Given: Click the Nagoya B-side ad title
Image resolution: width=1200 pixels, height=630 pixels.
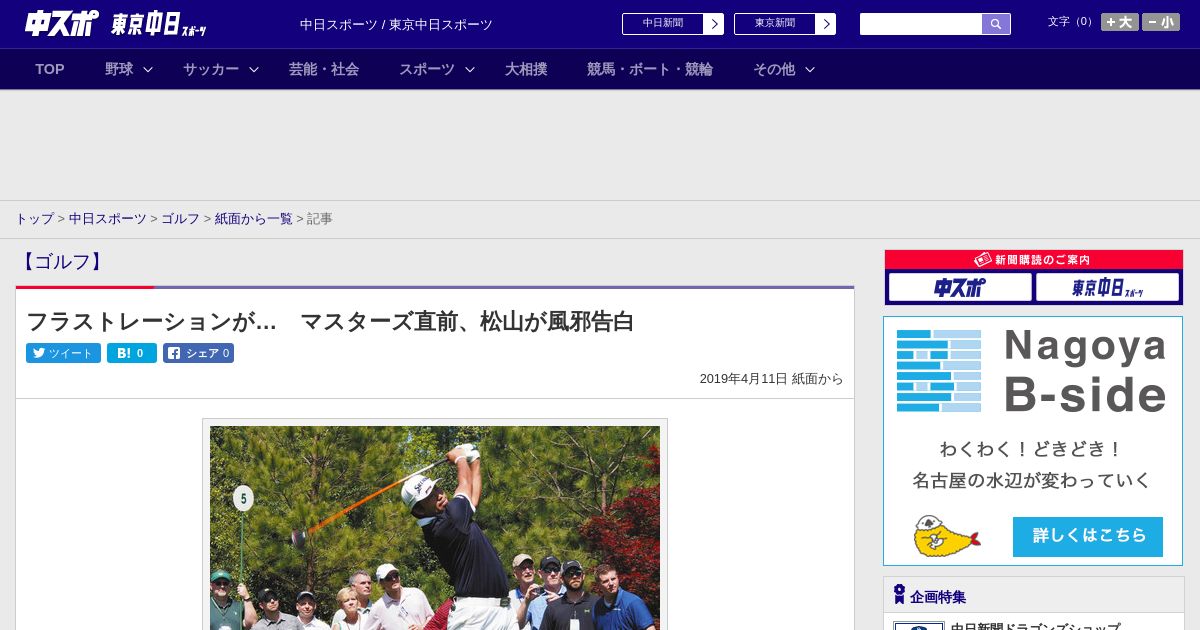Looking at the screenshot, I should tap(1085, 371).
